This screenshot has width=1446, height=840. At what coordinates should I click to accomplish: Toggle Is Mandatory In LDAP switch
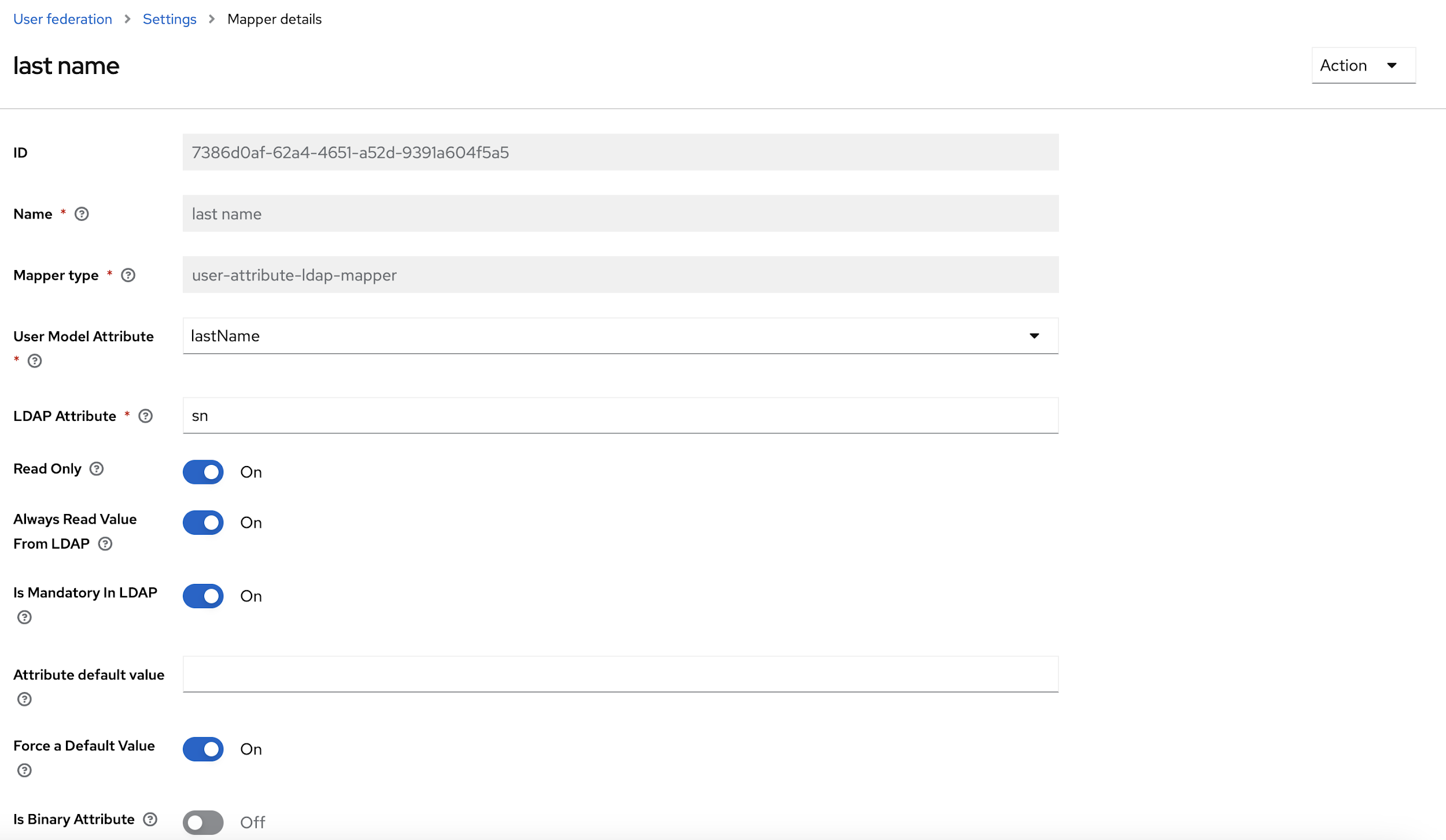click(203, 596)
